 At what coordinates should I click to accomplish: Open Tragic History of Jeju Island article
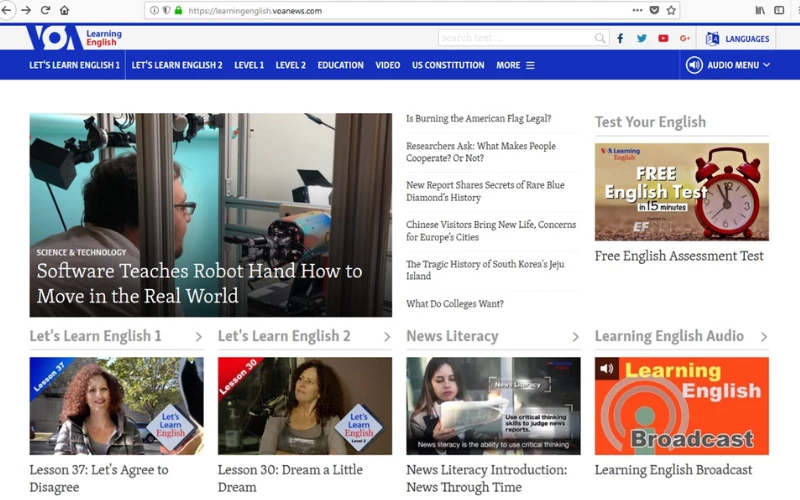point(485,270)
